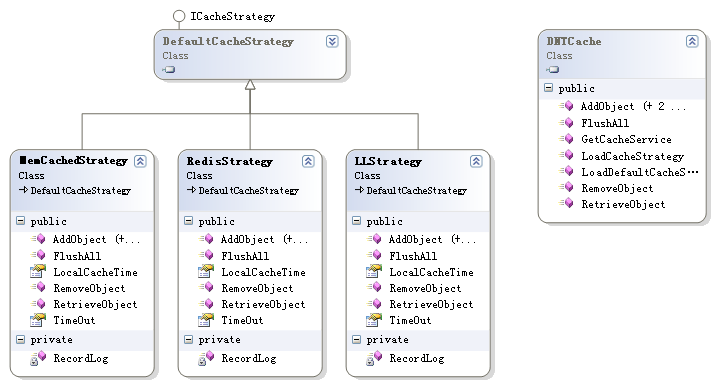
Task: Click TimeOut property icon in RedisStrategy
Action: [206, 320]
